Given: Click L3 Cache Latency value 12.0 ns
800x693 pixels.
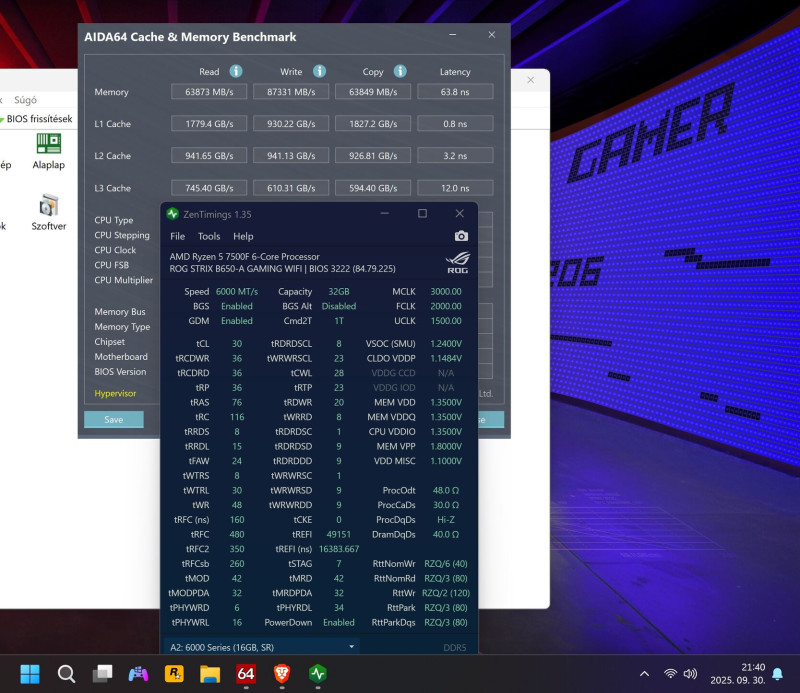Looking at the screenshot, I should tap(455, 188).
